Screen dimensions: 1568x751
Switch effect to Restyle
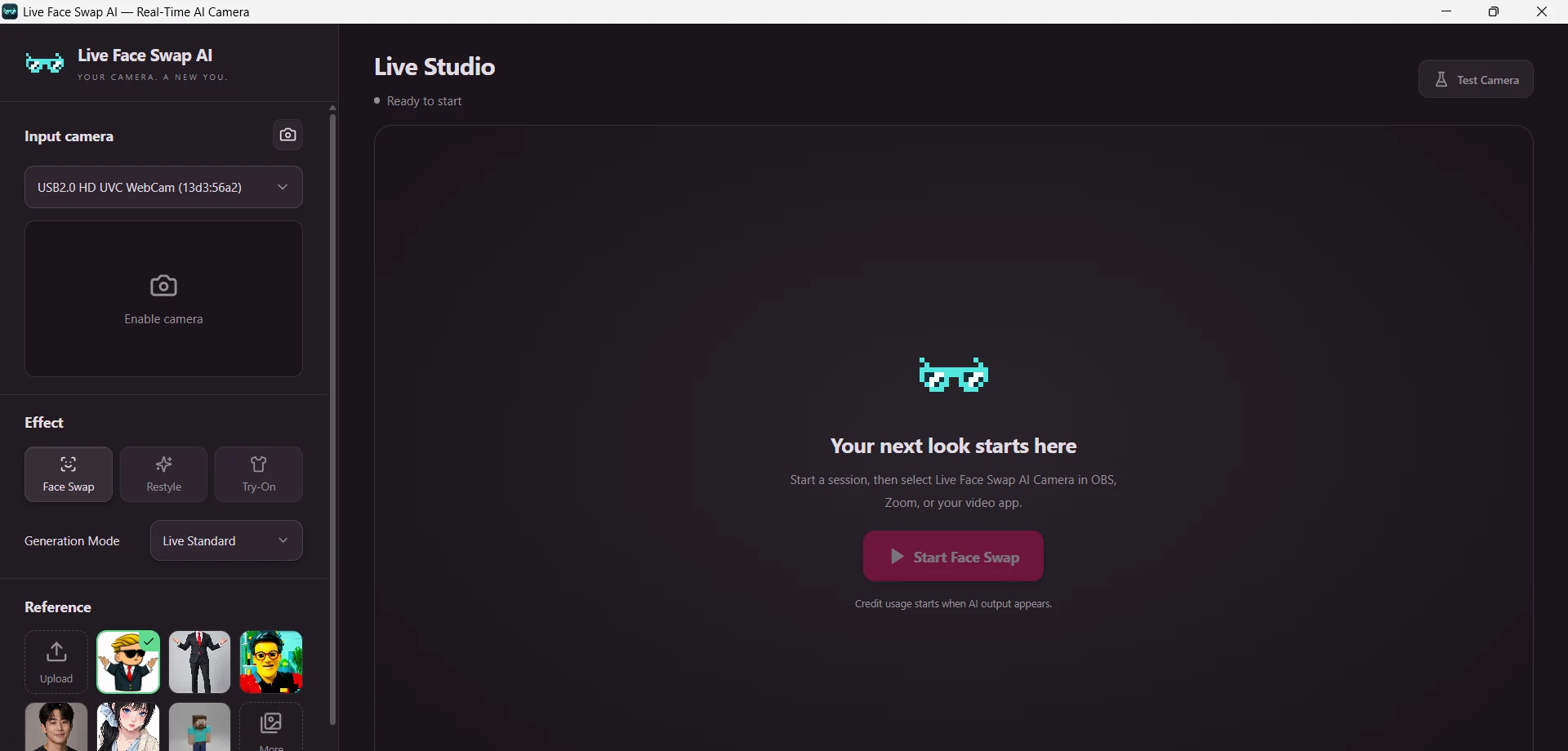click(164, 474)
